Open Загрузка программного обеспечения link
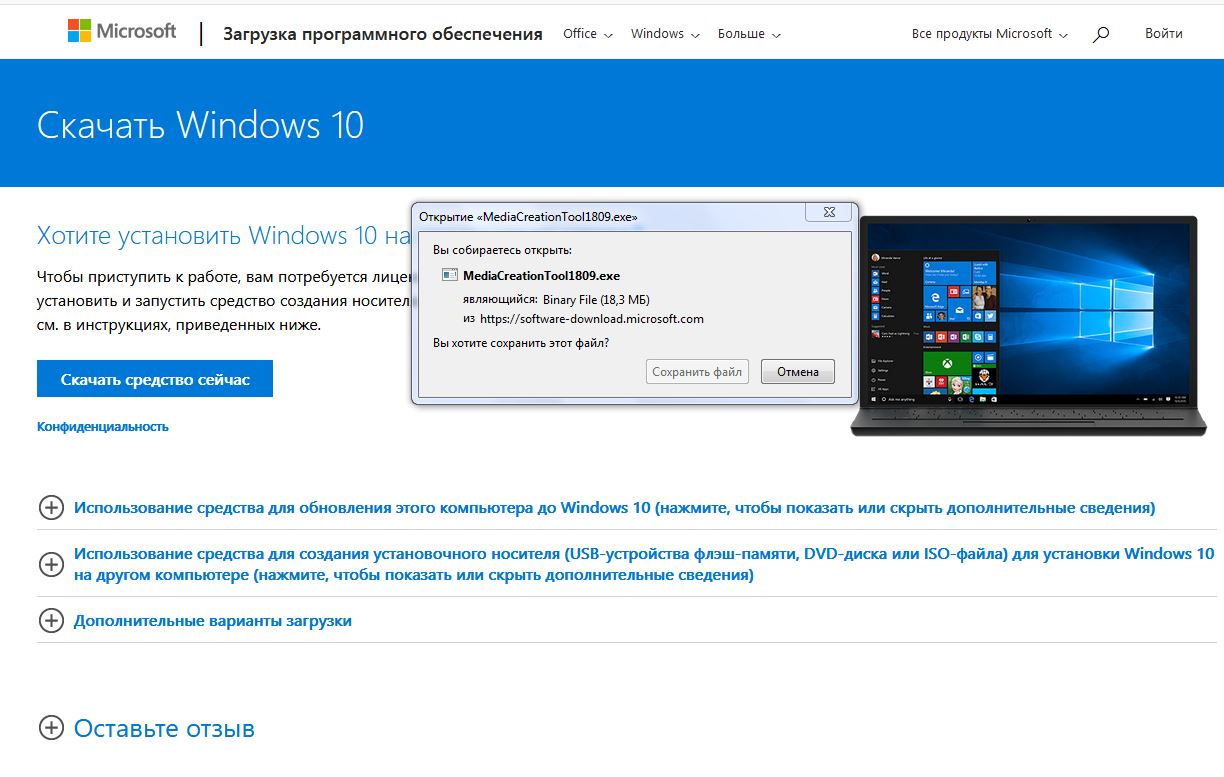Viewport: 1224px width, 777px height. point(383,34)
